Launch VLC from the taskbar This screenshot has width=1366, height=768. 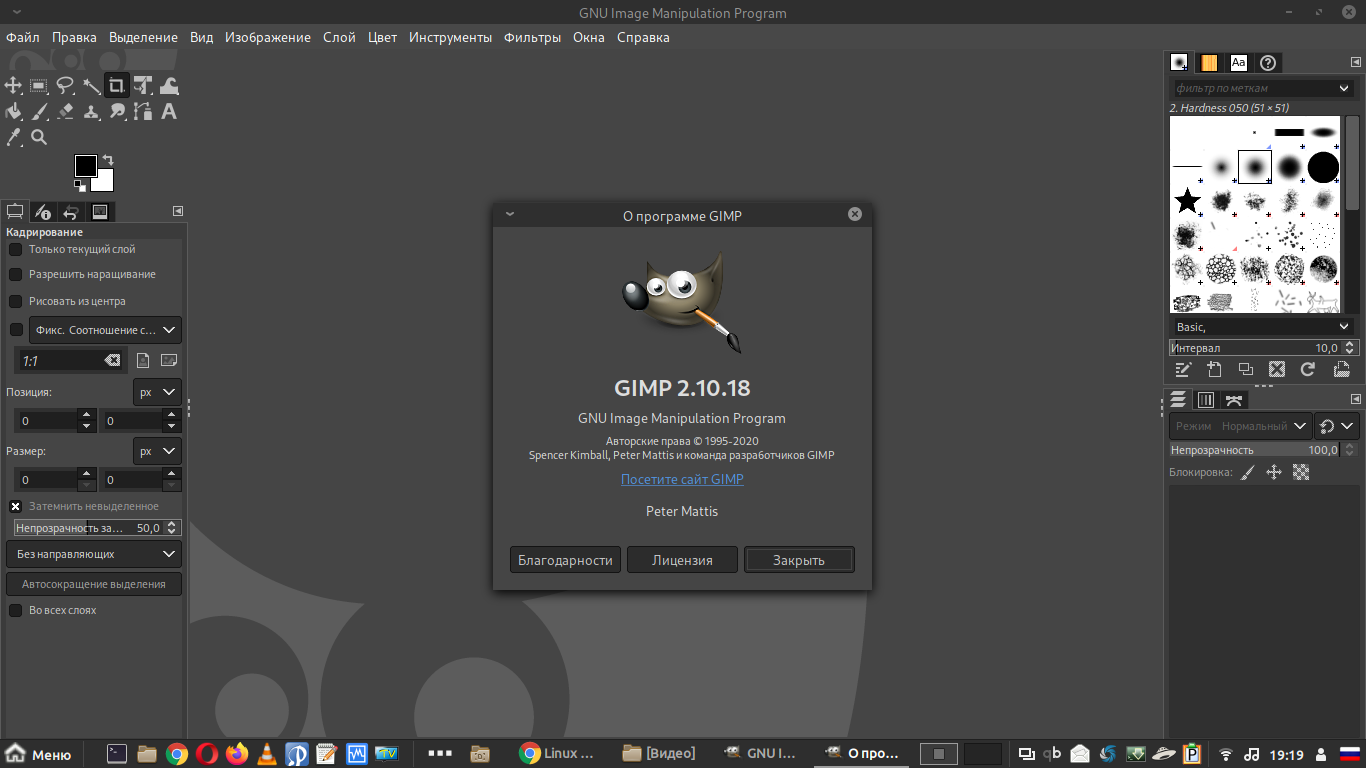click(x=267, y=753)
